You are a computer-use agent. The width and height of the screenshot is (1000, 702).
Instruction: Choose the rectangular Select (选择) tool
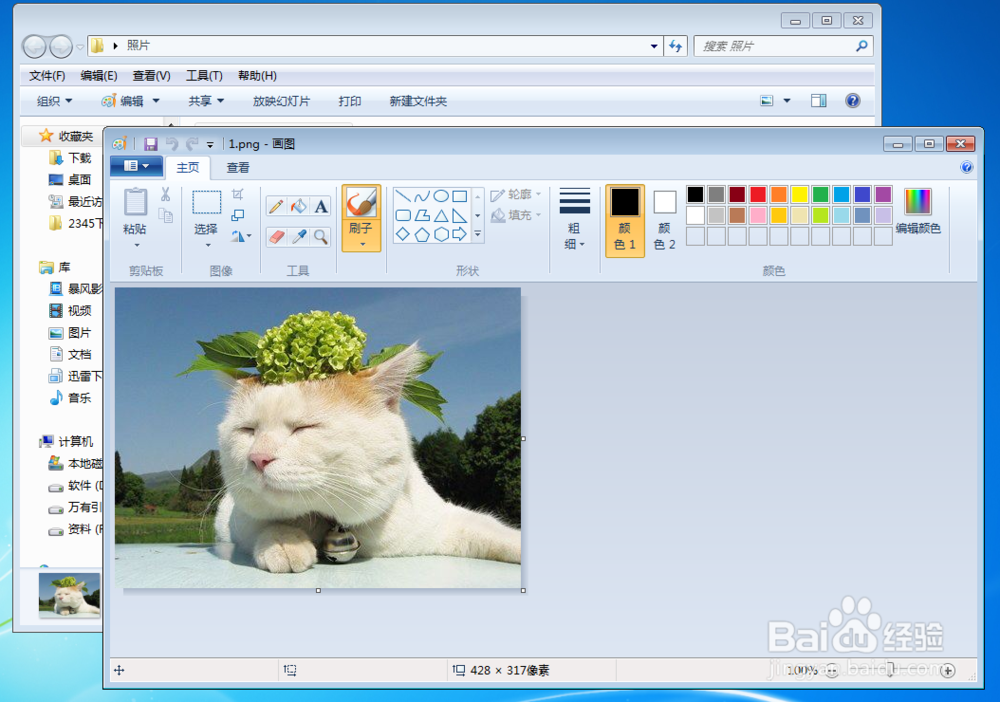(x=207, y=202)
